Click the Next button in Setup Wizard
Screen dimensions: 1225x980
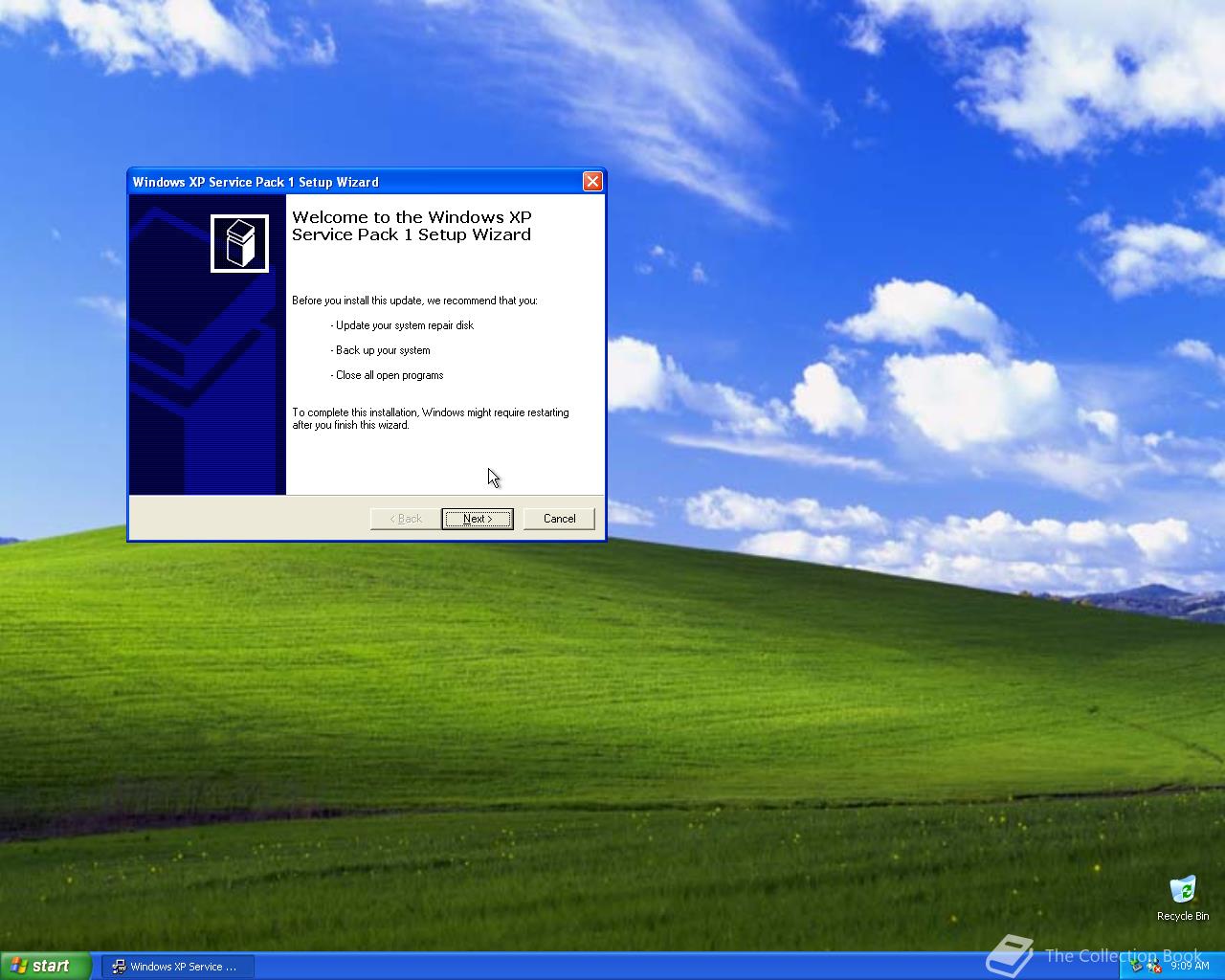(x=478, y=519)
